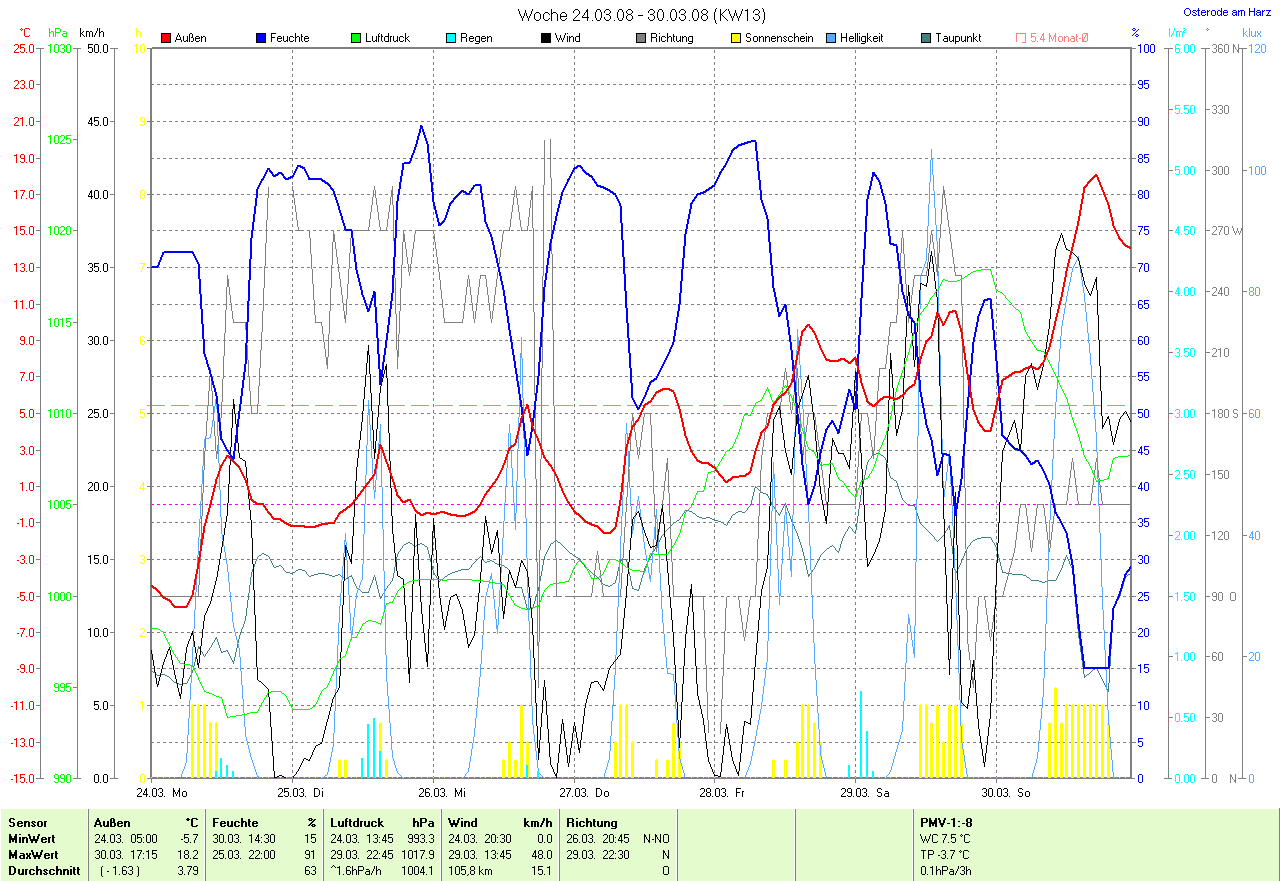The image size is (1280, 881).
Task: Select the Luftdruck hPa column header
Action: 380,822
